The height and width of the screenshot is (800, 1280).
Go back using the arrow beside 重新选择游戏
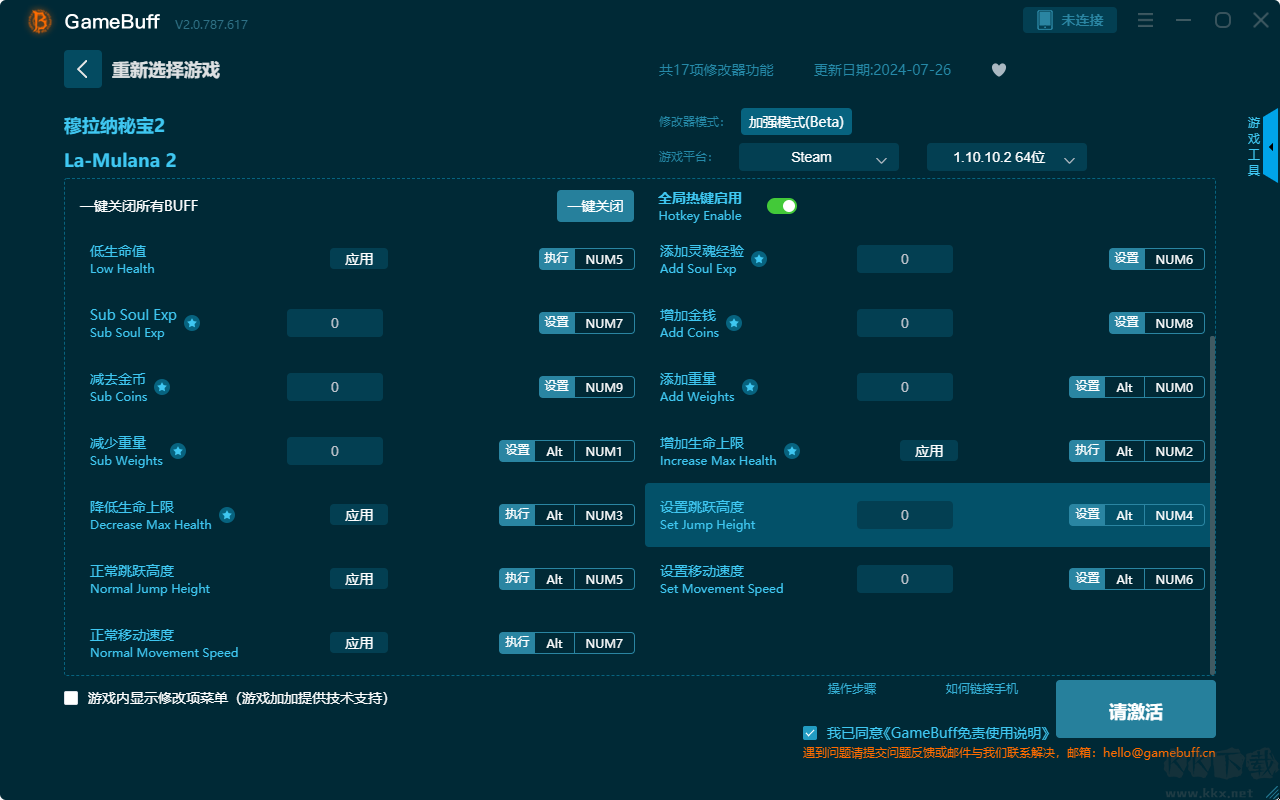tap(83, 69)
